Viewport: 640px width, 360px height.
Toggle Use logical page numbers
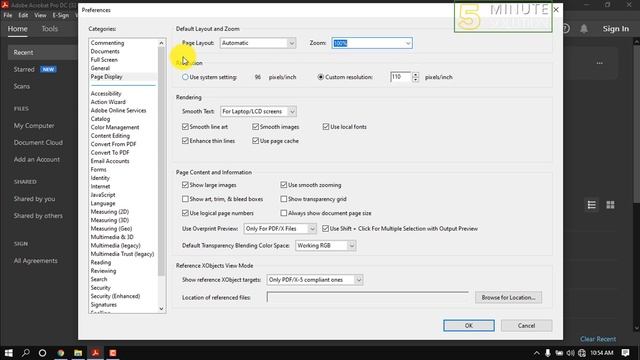point(185,213)
